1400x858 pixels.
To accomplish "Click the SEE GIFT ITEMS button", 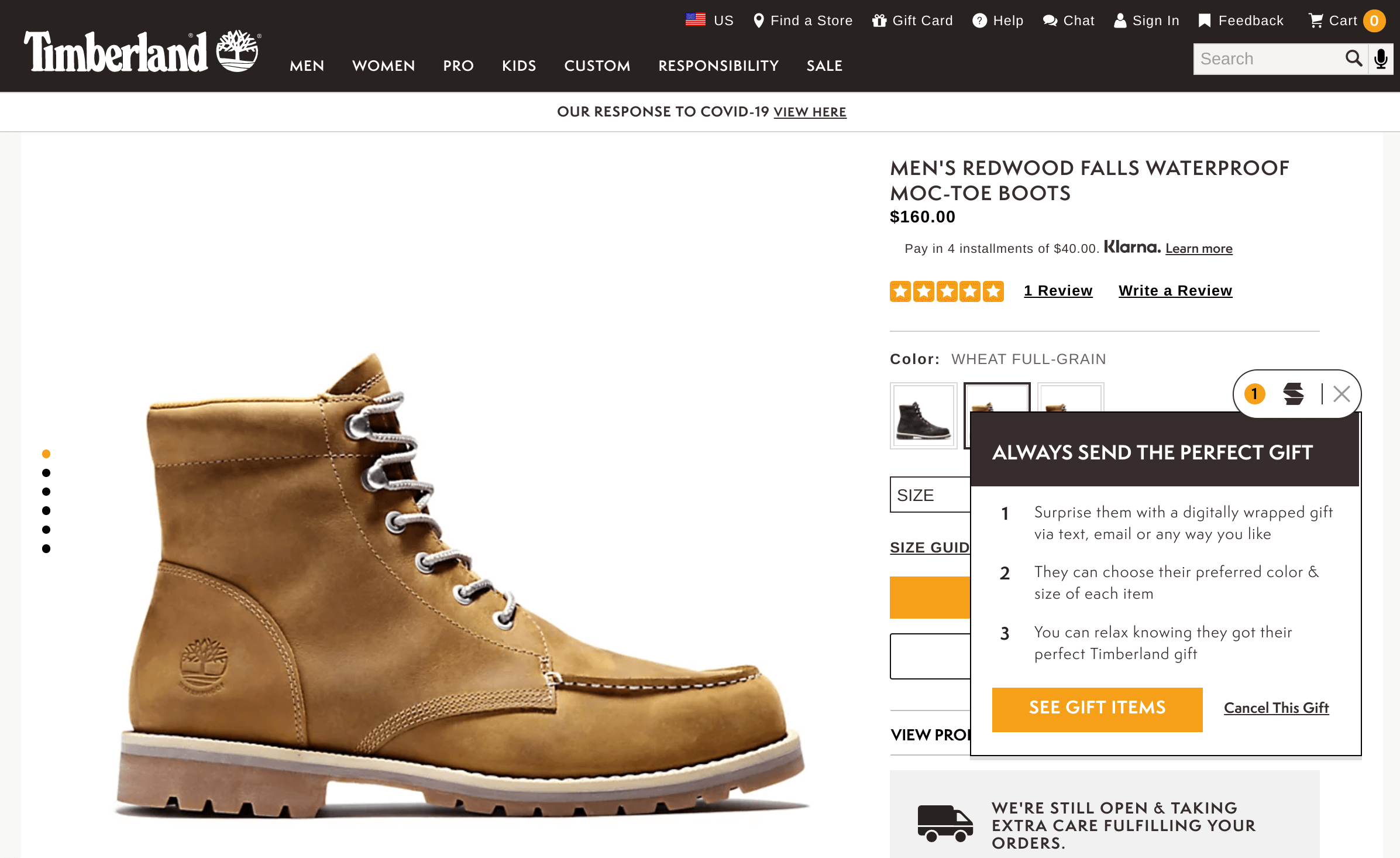I will [1097, 709].
